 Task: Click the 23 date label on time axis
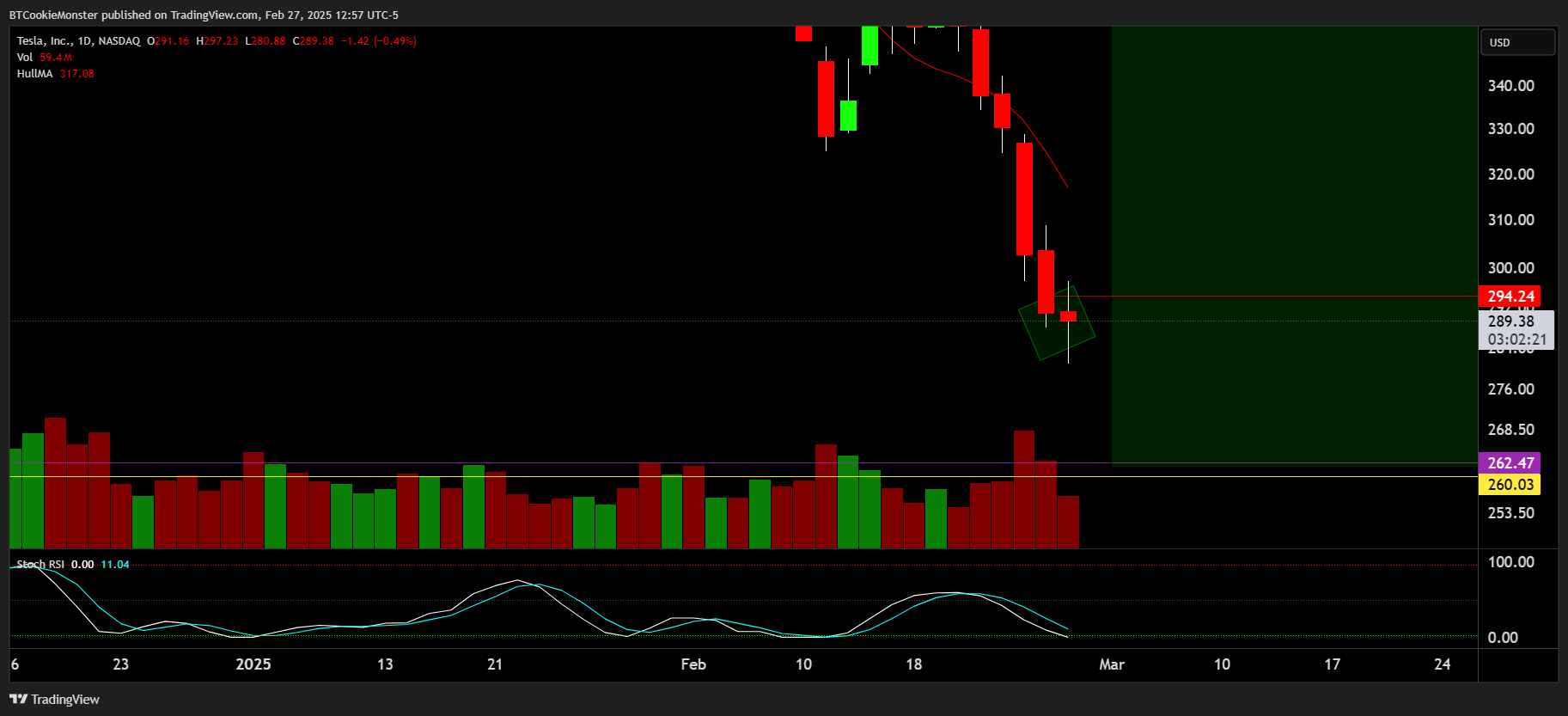(x=120, y=664)
